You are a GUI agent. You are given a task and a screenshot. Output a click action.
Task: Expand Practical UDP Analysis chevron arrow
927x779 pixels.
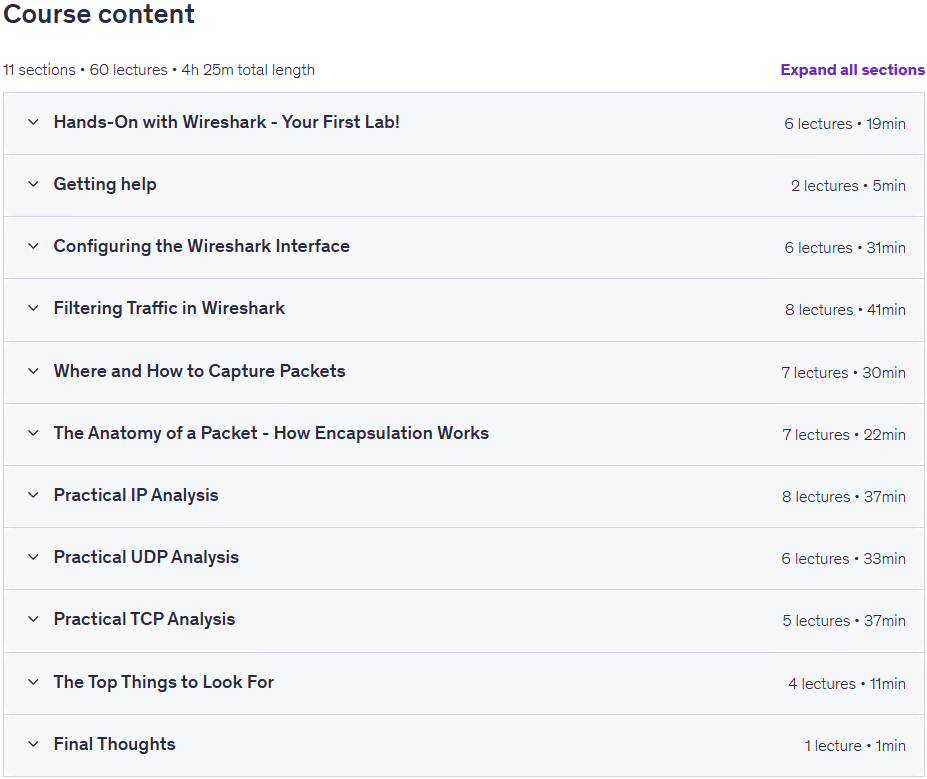34,557
